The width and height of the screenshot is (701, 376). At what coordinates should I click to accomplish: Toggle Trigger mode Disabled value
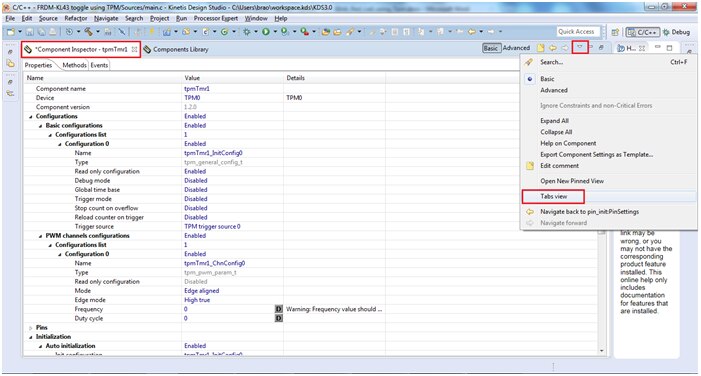196,199
